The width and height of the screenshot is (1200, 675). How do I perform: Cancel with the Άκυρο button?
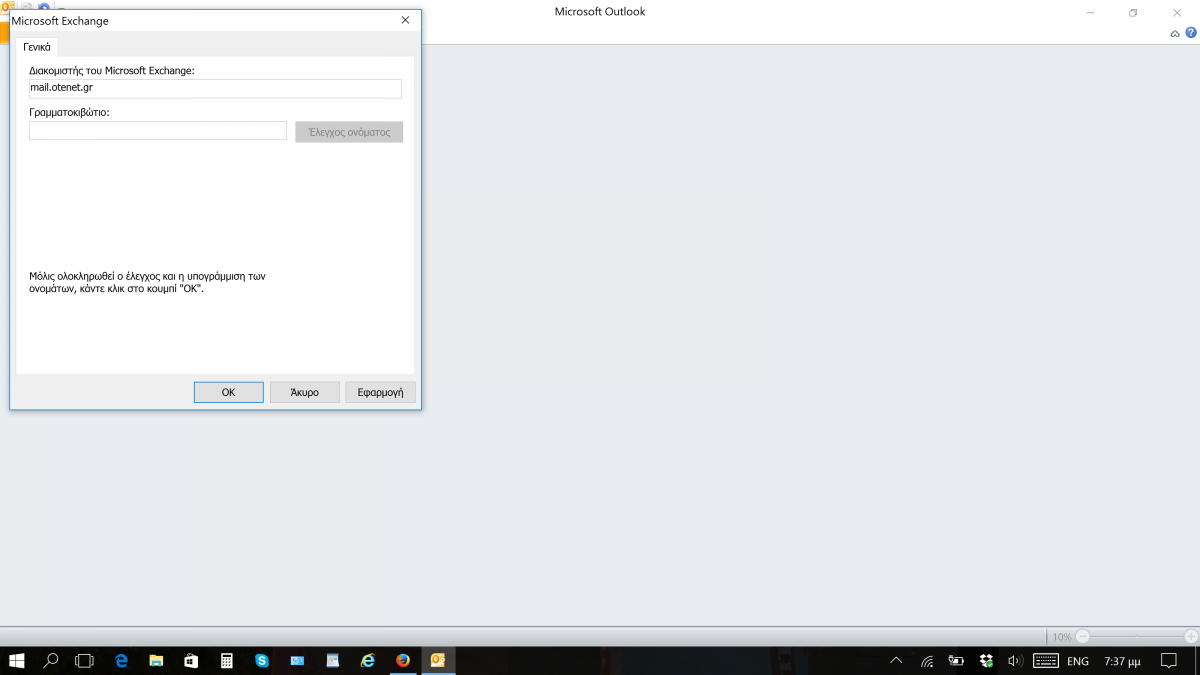tap(305, 393)
